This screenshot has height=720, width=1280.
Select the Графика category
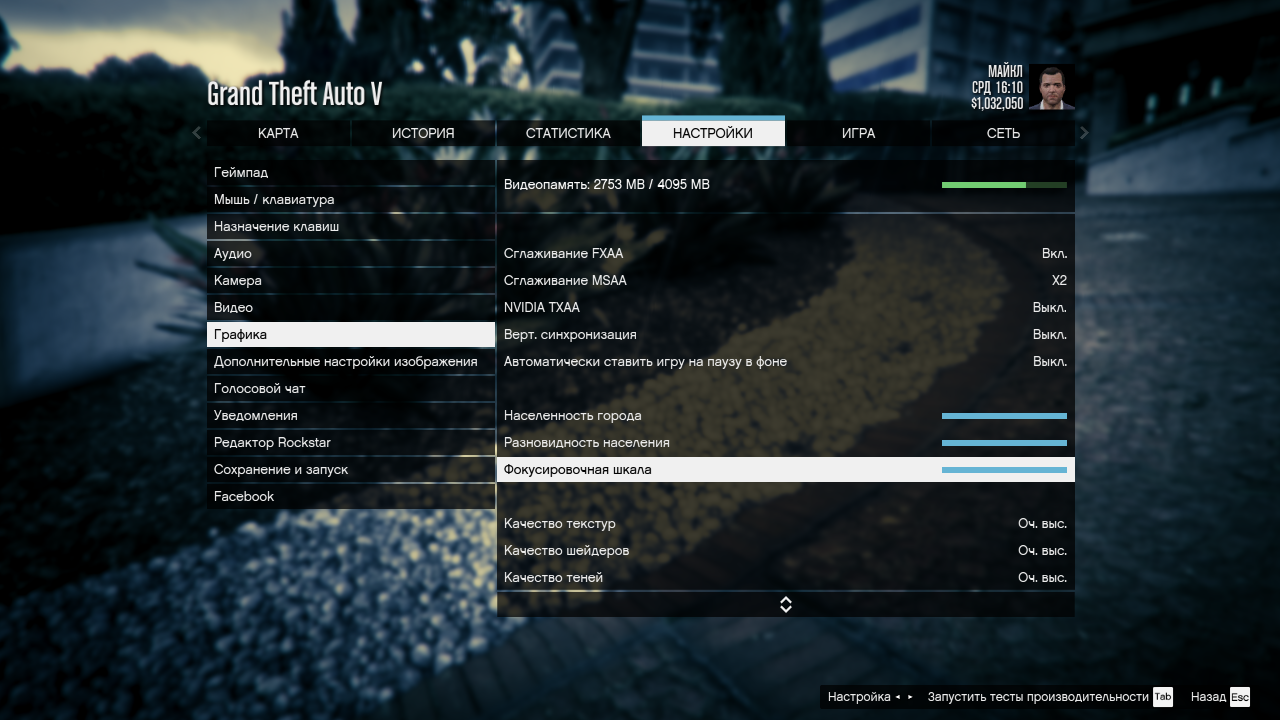point(351,335)
